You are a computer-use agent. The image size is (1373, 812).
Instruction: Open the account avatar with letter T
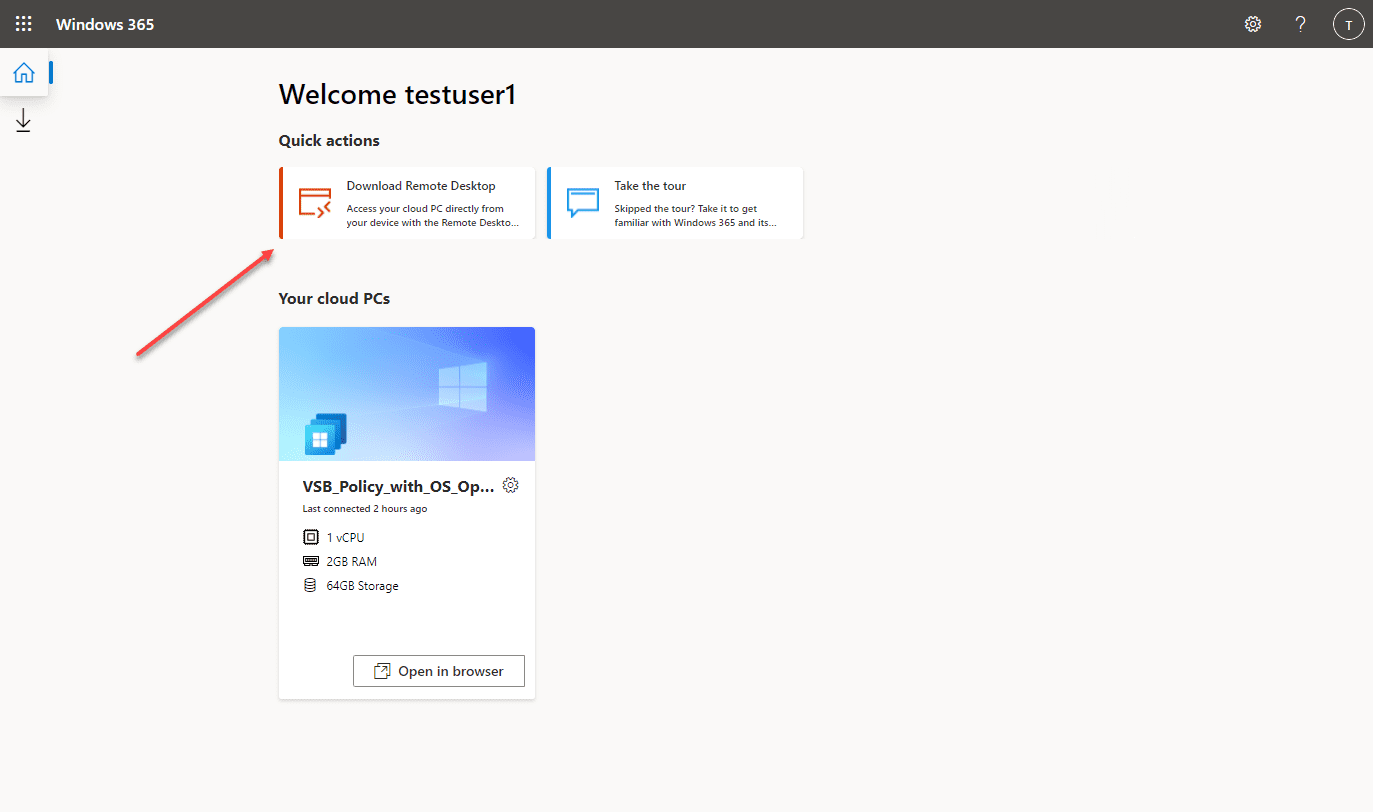pos(1348,24)
